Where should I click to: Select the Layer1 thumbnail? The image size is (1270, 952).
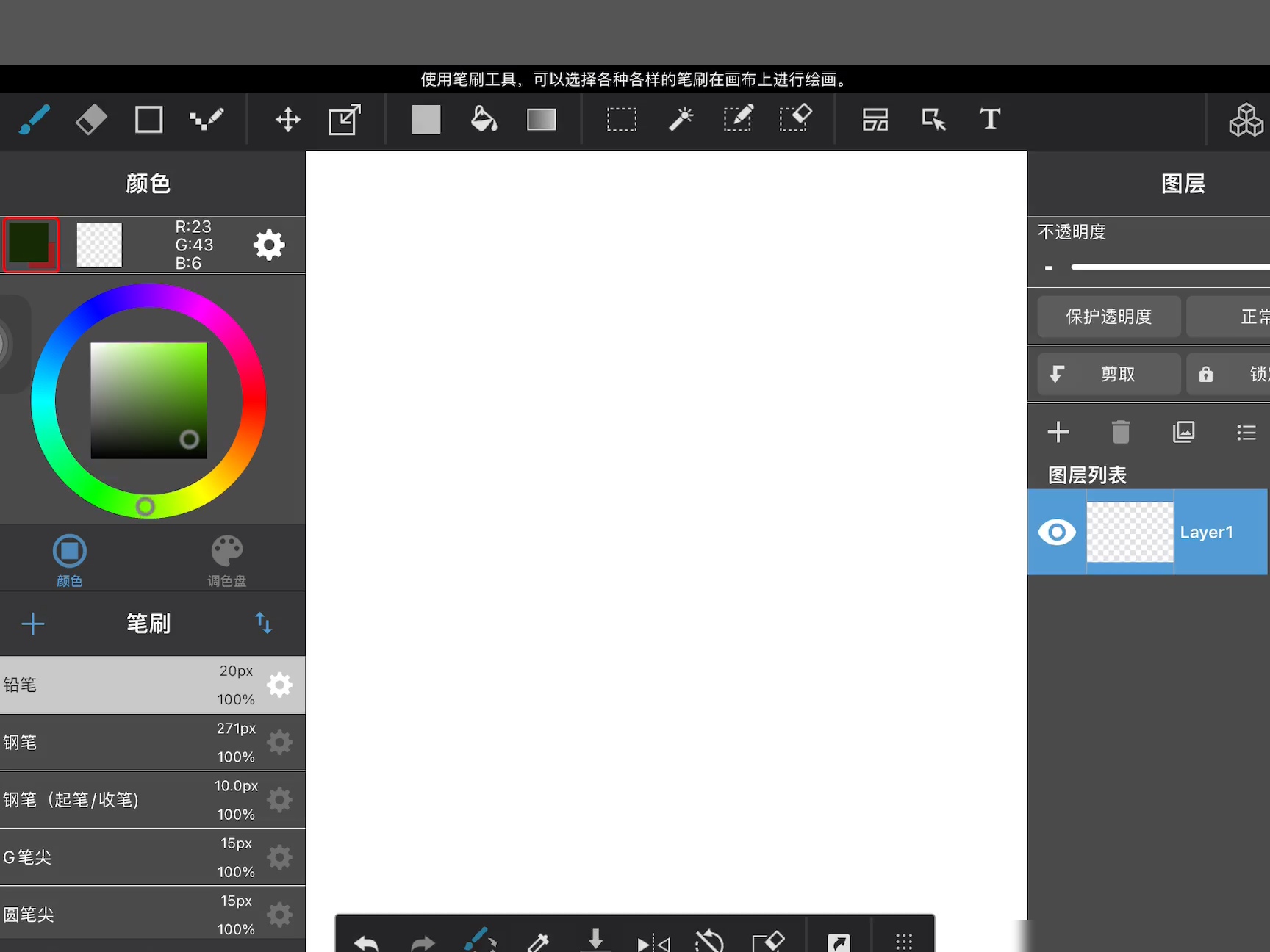click(x=1130, y=532)
